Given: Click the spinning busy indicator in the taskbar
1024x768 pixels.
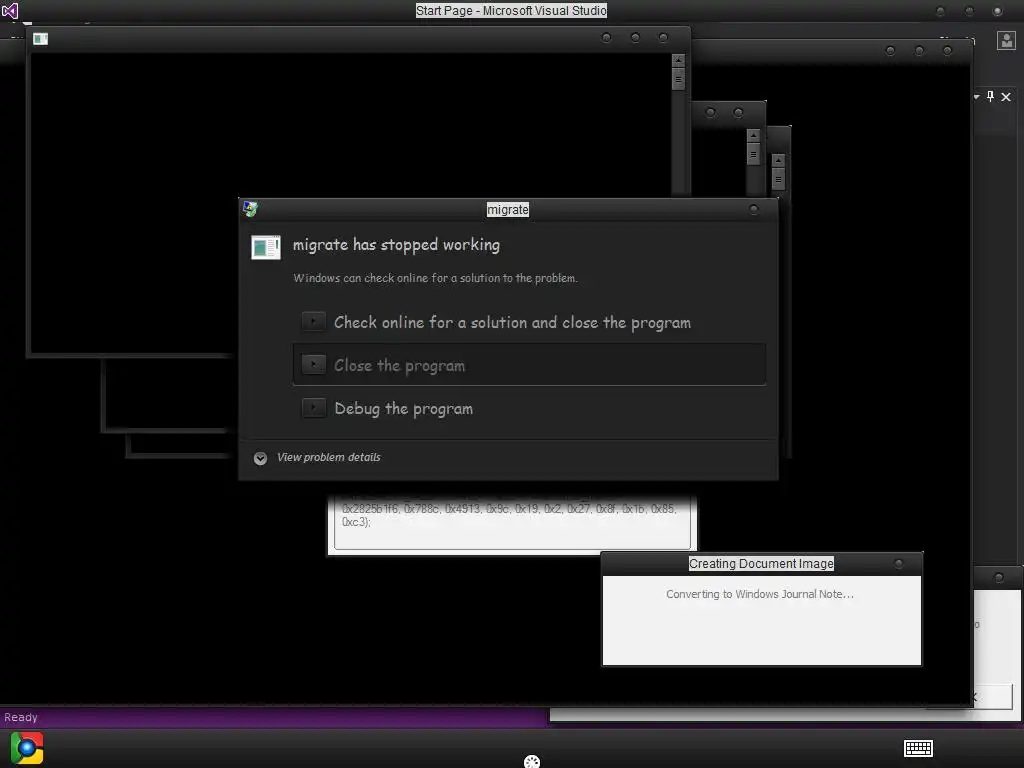Looking at the screenshot, I should tap(532, 761).
